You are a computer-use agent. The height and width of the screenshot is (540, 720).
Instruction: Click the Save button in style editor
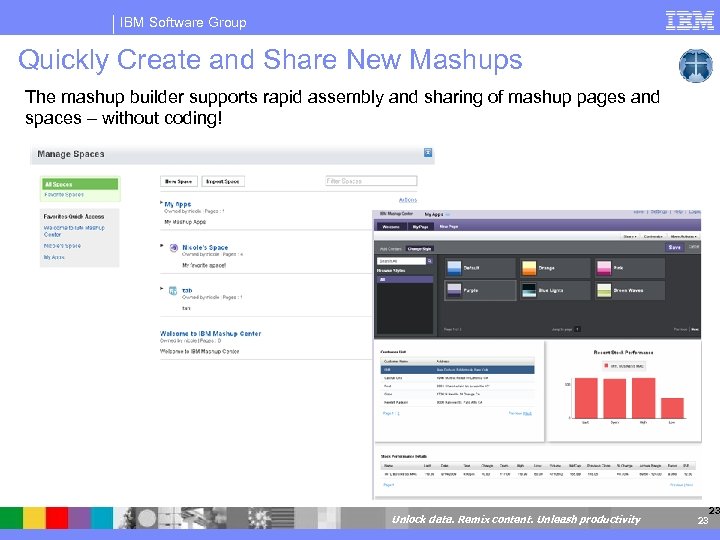[x=675, y=247]
